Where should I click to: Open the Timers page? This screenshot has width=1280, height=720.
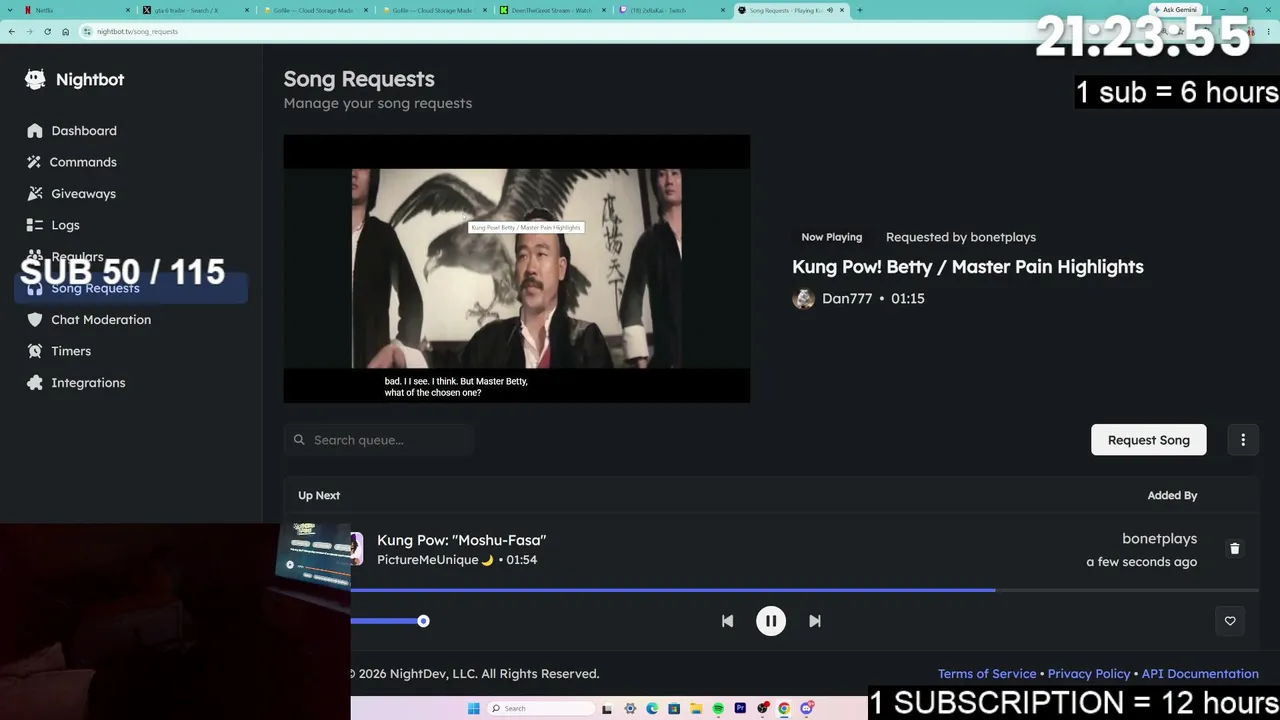71,351
